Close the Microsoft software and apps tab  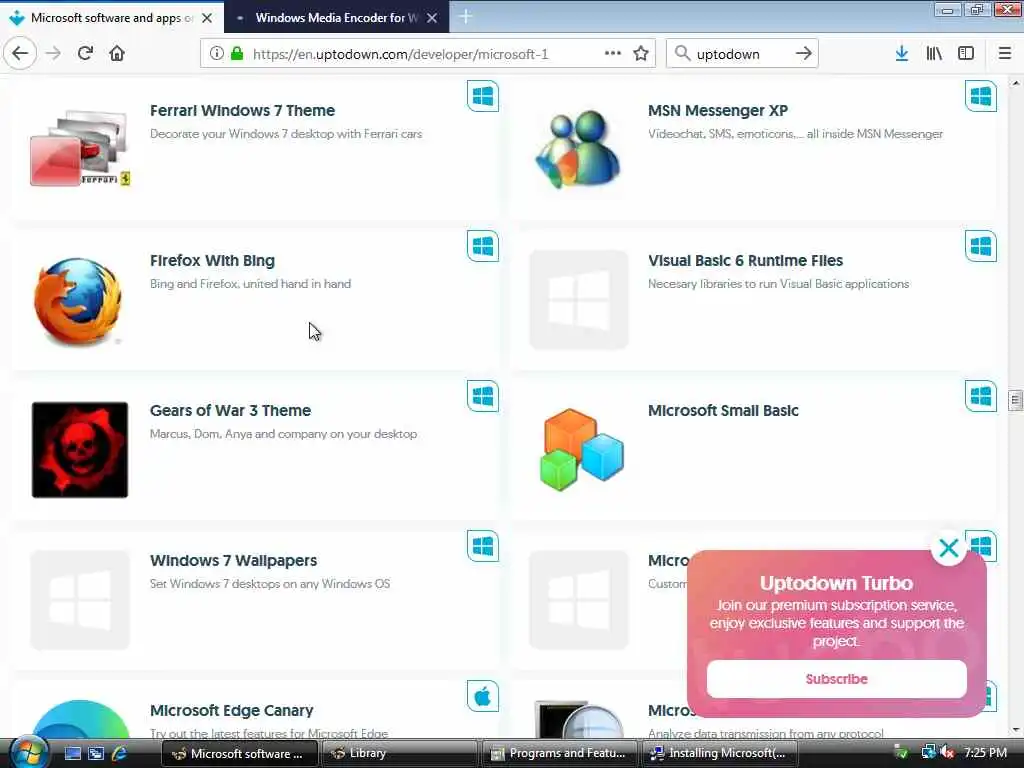[x=207, y=18]
